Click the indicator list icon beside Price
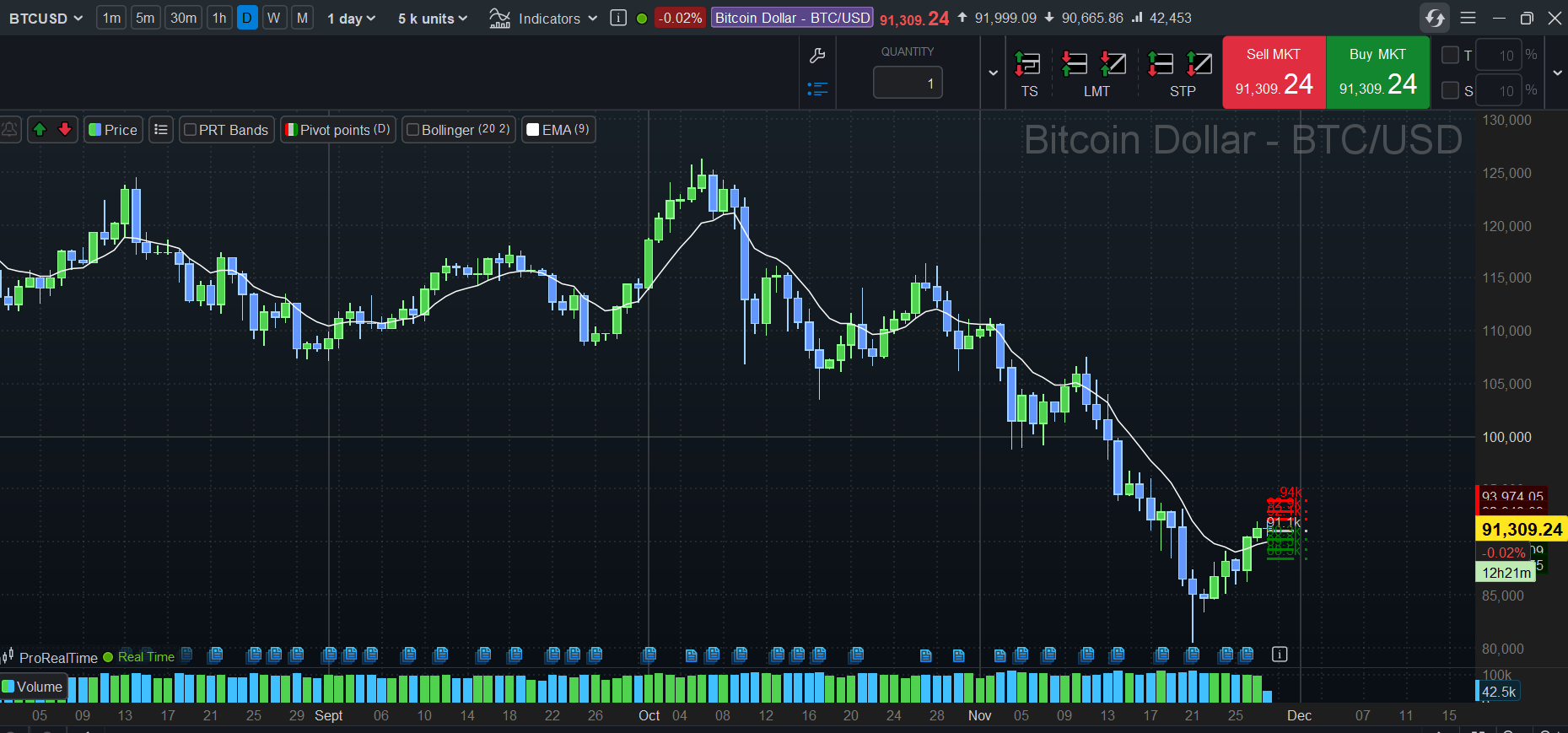Screen dimensions: 1568x733 pyautogui.click(x=161, y=130)
